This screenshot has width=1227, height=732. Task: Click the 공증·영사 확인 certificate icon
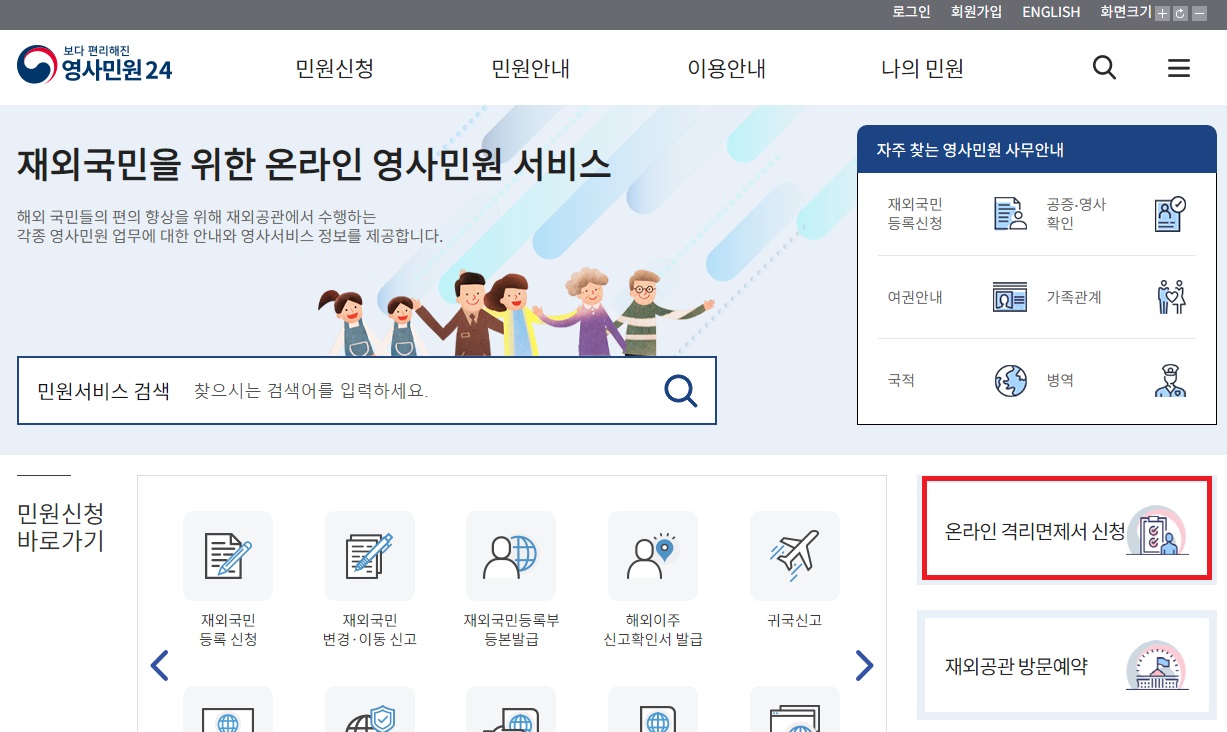pos(1170,213)
